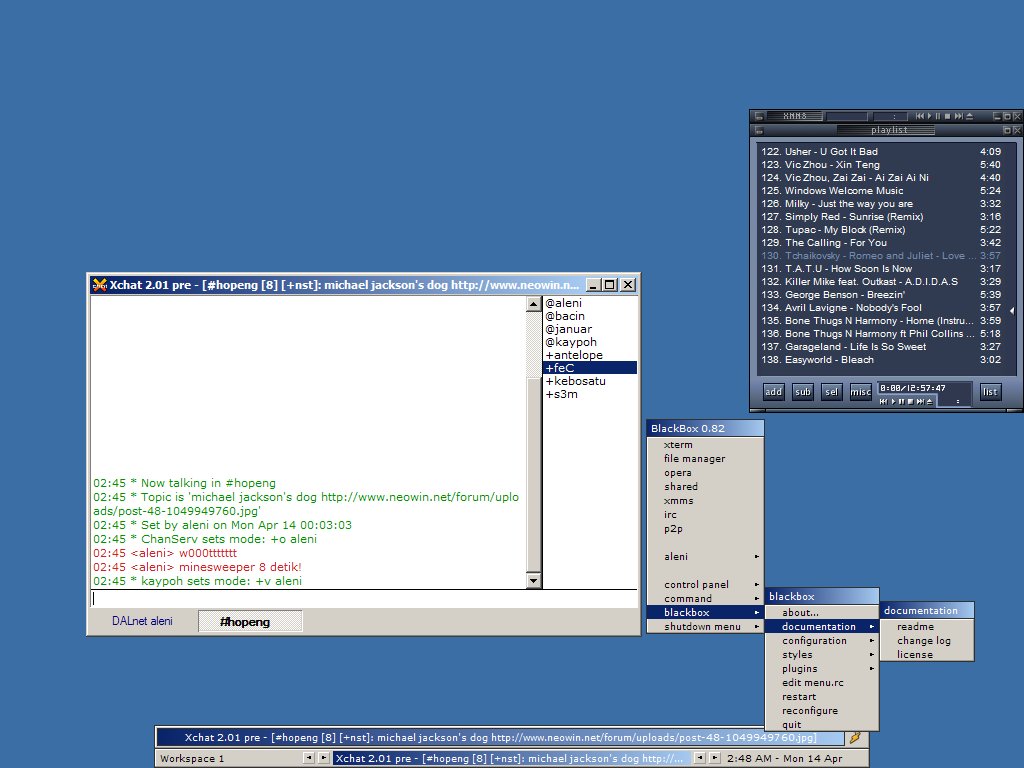The height and width of the screenshot is (768, 1024).
Task: Open the playlist window menu icon
Action: 759,130
